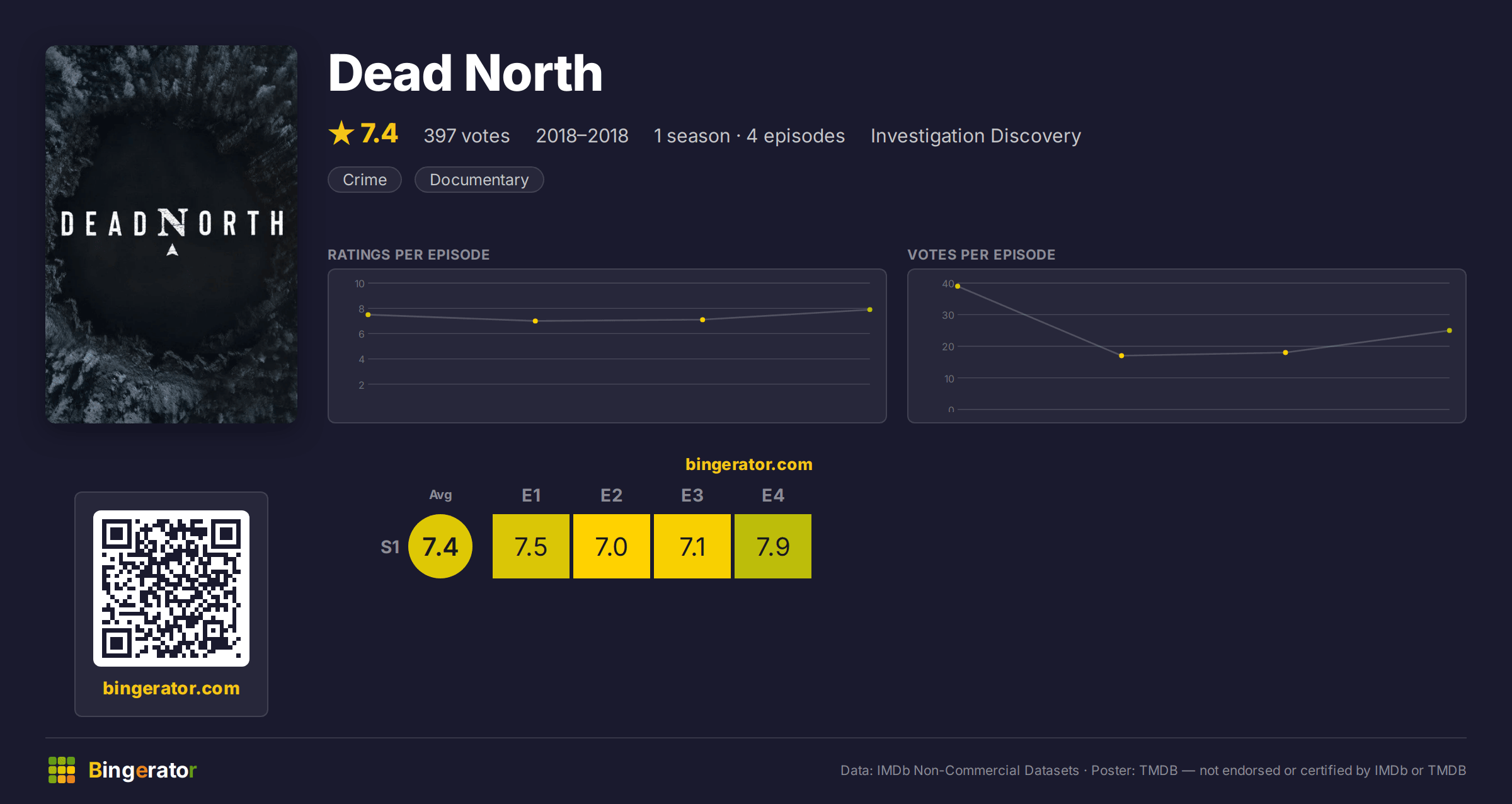Click the QR code image
Viewport: 1512px width, 804px height.
171,588
